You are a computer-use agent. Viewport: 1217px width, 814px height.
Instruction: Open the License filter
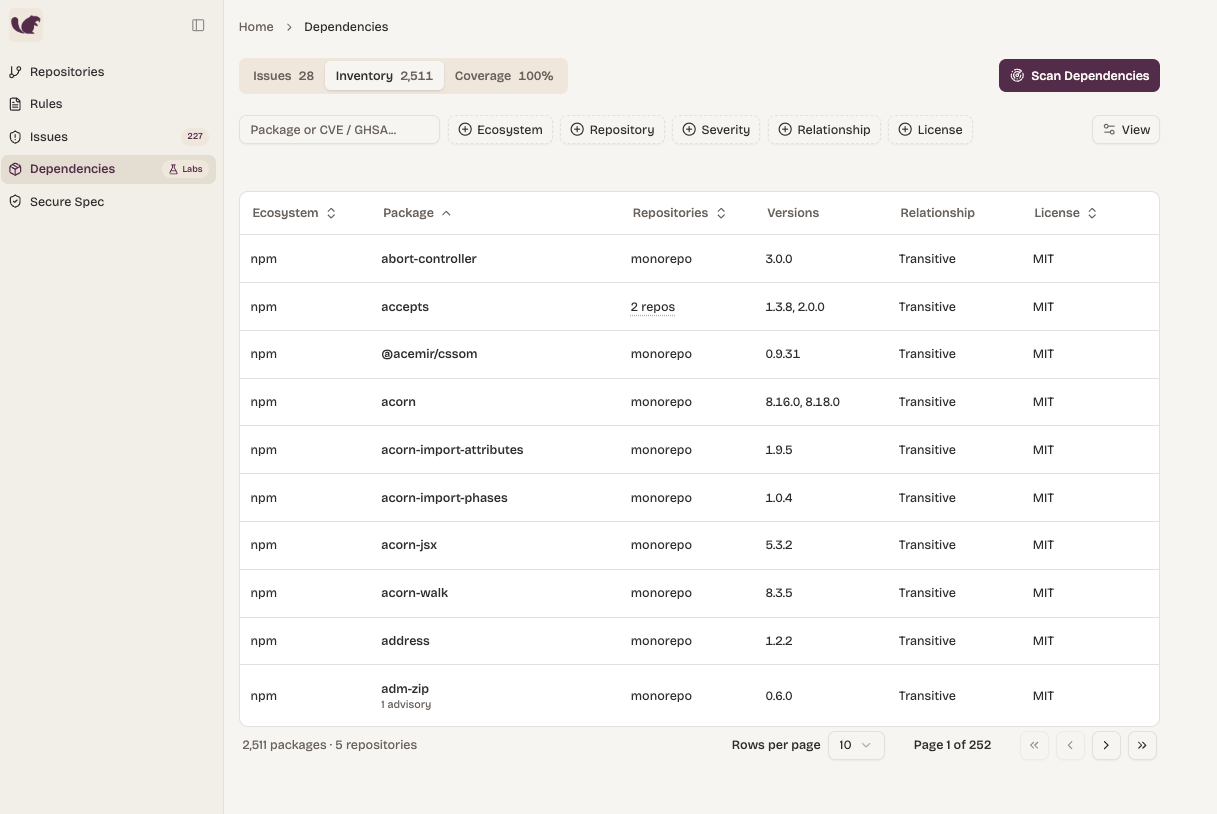[930, 130]
